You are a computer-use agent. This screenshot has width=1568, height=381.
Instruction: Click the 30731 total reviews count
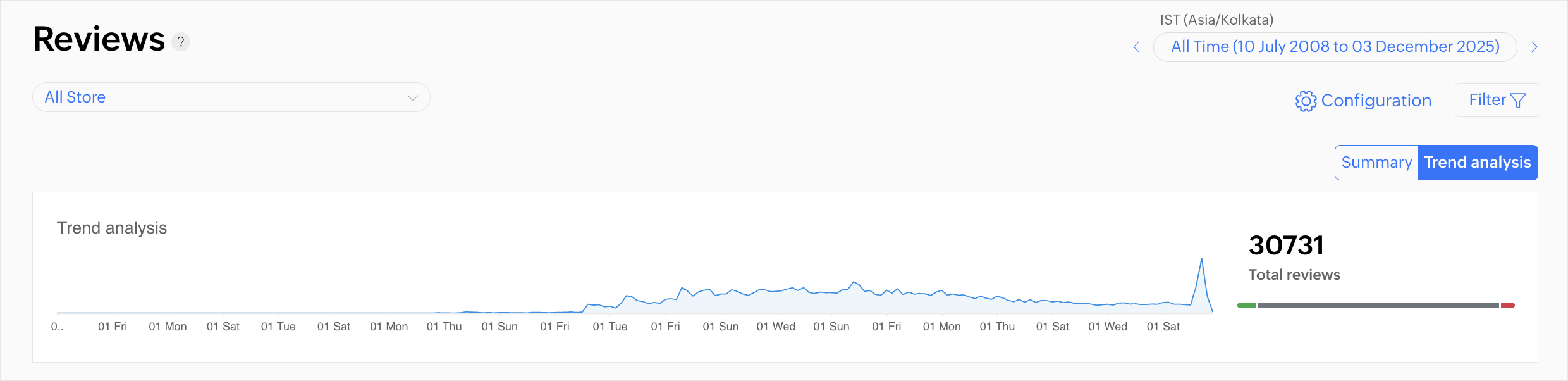[x=1286, y=246]
